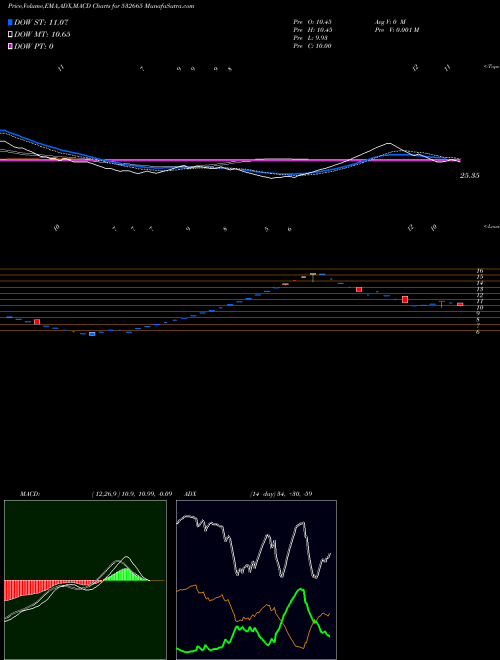The width and height of the screenshot is (500, 660).
Task: Click price axis label 13
Action: tap(480, 289)
